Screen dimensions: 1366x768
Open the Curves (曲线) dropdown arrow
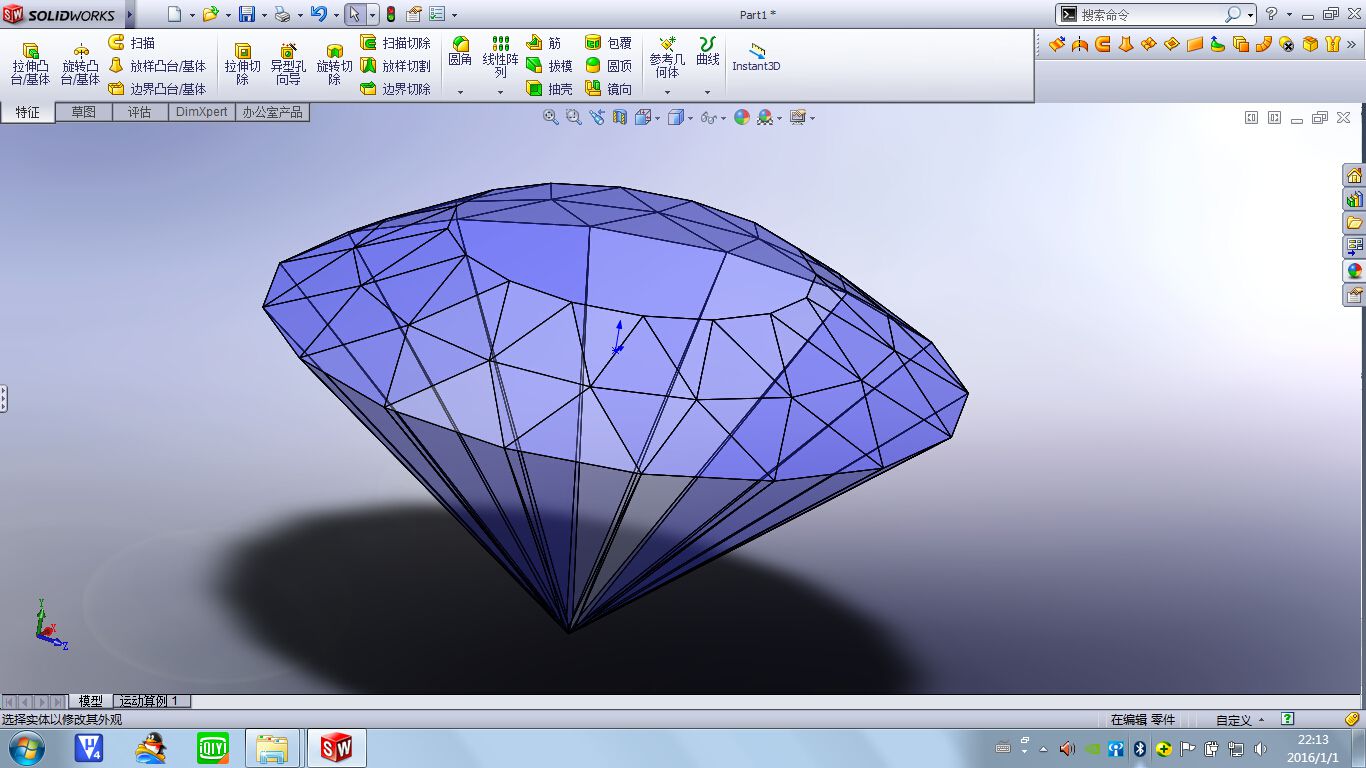pos(707,92)
